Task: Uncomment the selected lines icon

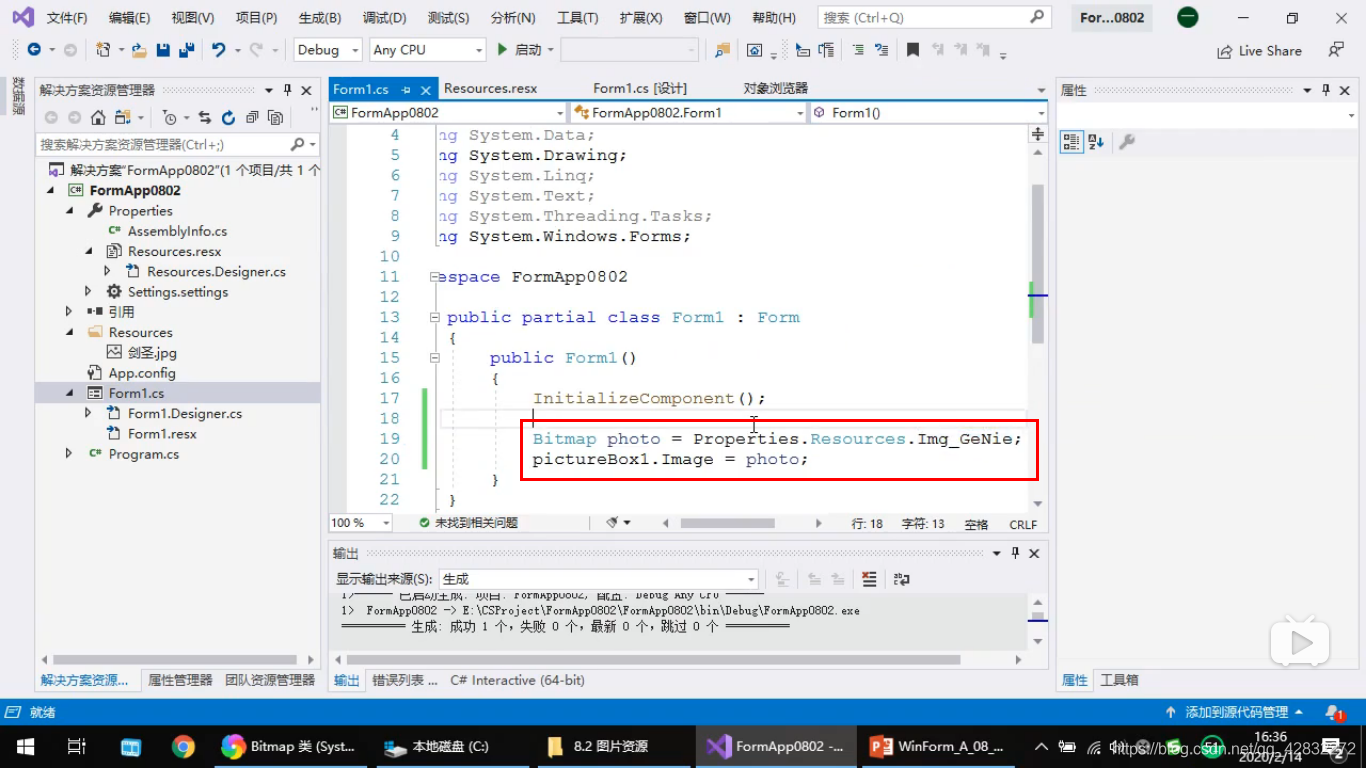Action: point(881,50)
